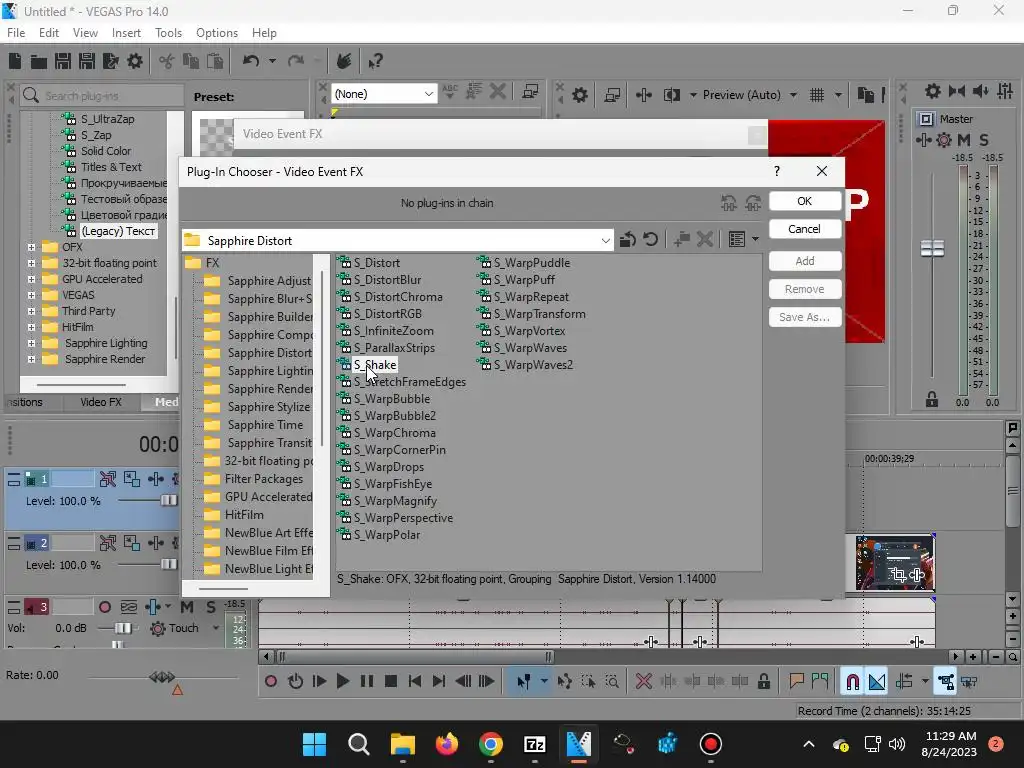Click the Play button in transport

click(x=342, y=682)
